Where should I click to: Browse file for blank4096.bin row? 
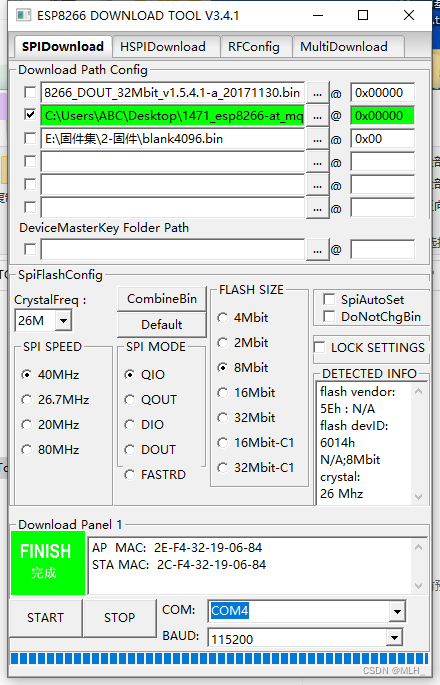pos(318,139)
